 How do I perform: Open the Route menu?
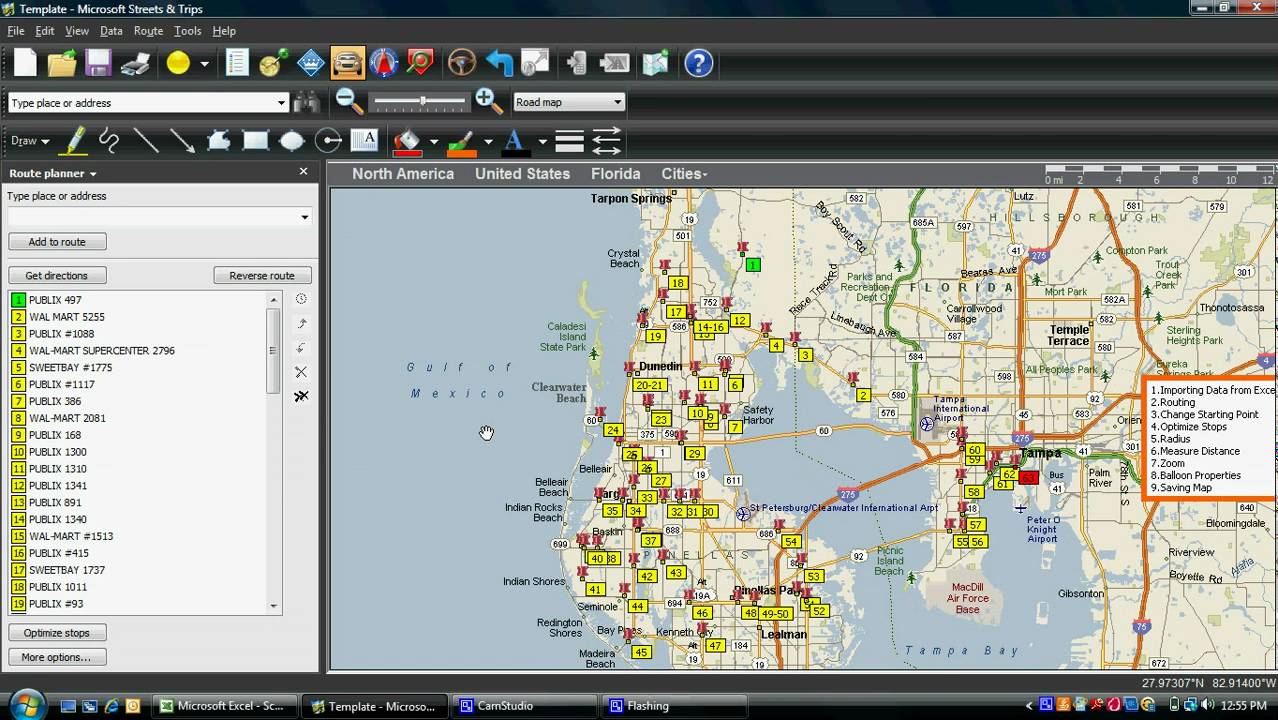tap(148, 31)
